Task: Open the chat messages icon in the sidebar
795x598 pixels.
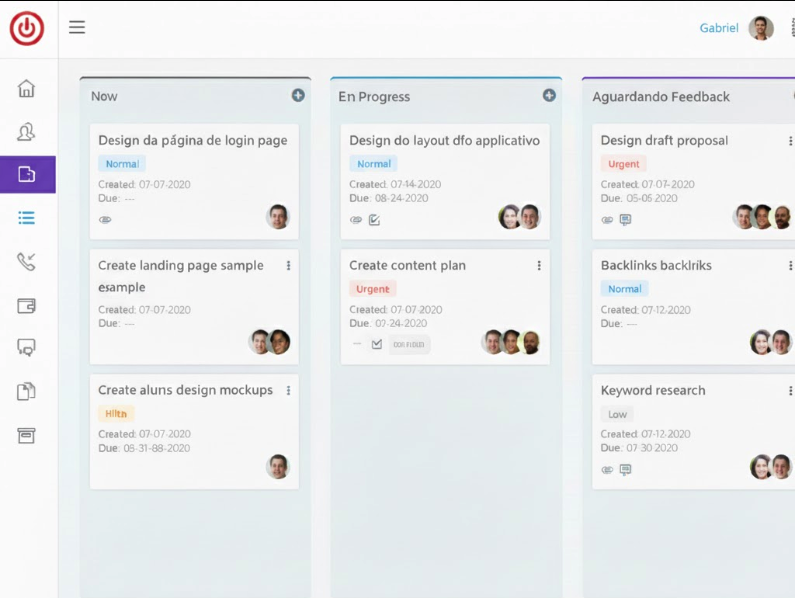Action: coord(27,348)
